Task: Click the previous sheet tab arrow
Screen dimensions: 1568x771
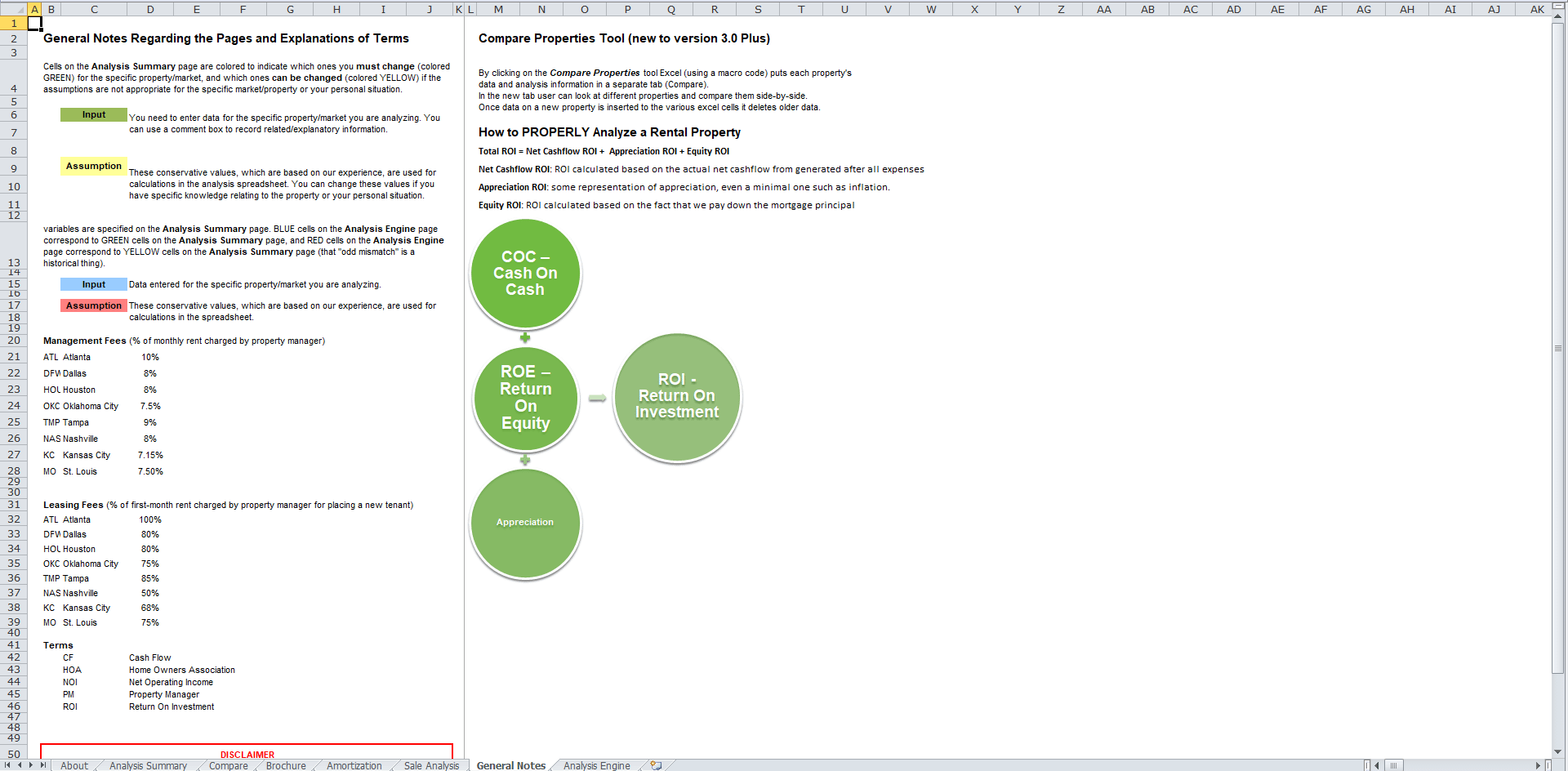Action: (20, 765)
